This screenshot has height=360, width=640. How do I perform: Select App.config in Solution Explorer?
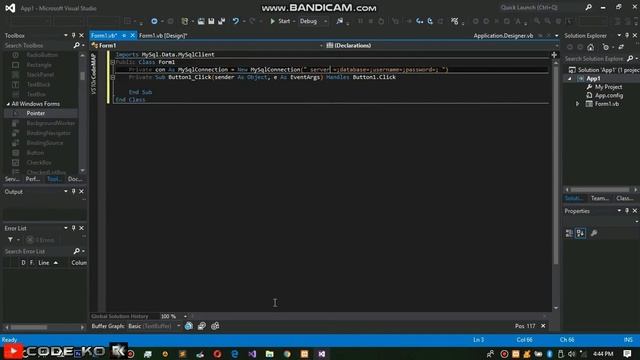(x=609, y=96)
